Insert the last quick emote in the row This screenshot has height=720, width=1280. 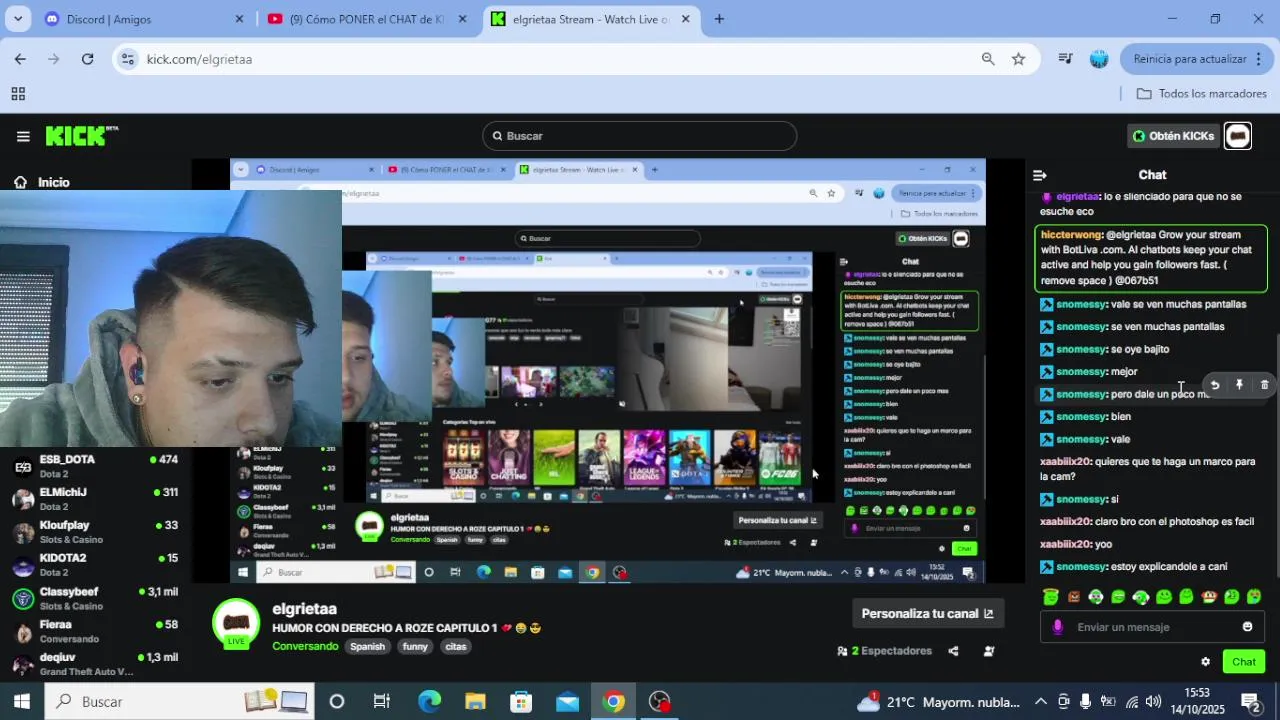click(1254, 597)
